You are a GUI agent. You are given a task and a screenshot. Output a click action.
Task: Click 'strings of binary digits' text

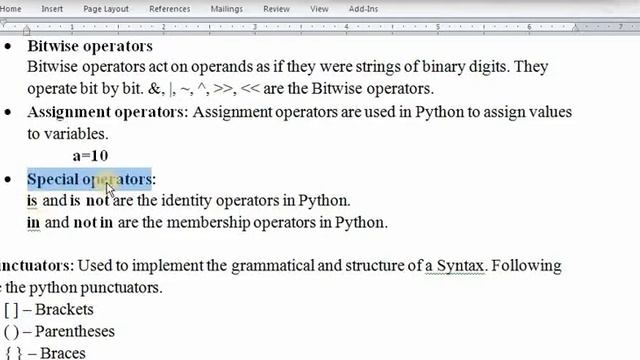click(431, 66)
